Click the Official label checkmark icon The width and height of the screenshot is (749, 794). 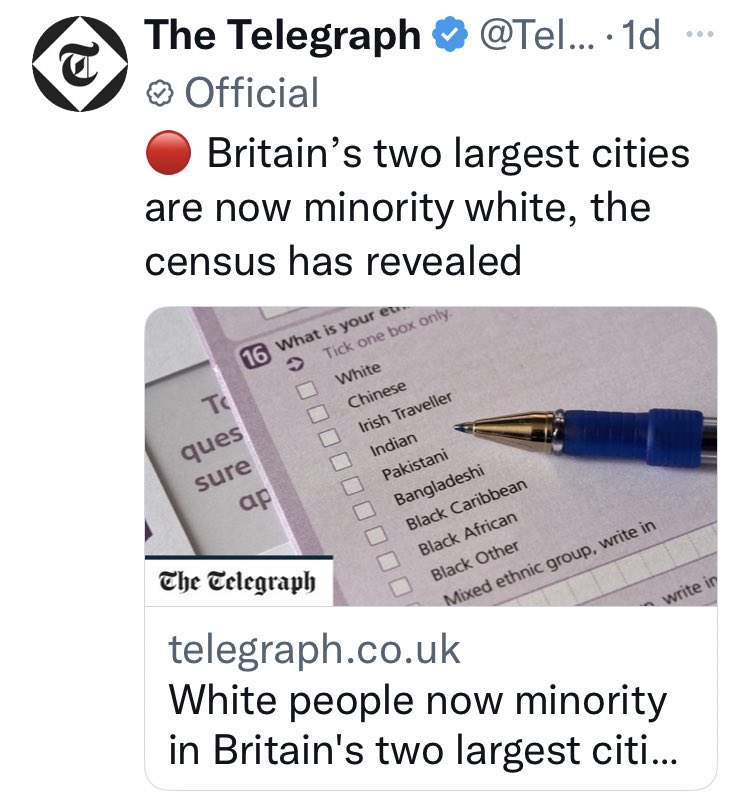(159, 93)
